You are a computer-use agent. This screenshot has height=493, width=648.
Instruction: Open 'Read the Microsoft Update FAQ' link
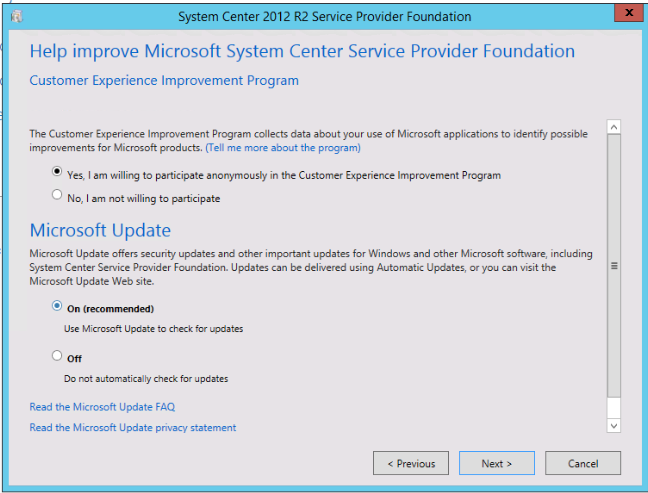(102, 407)
